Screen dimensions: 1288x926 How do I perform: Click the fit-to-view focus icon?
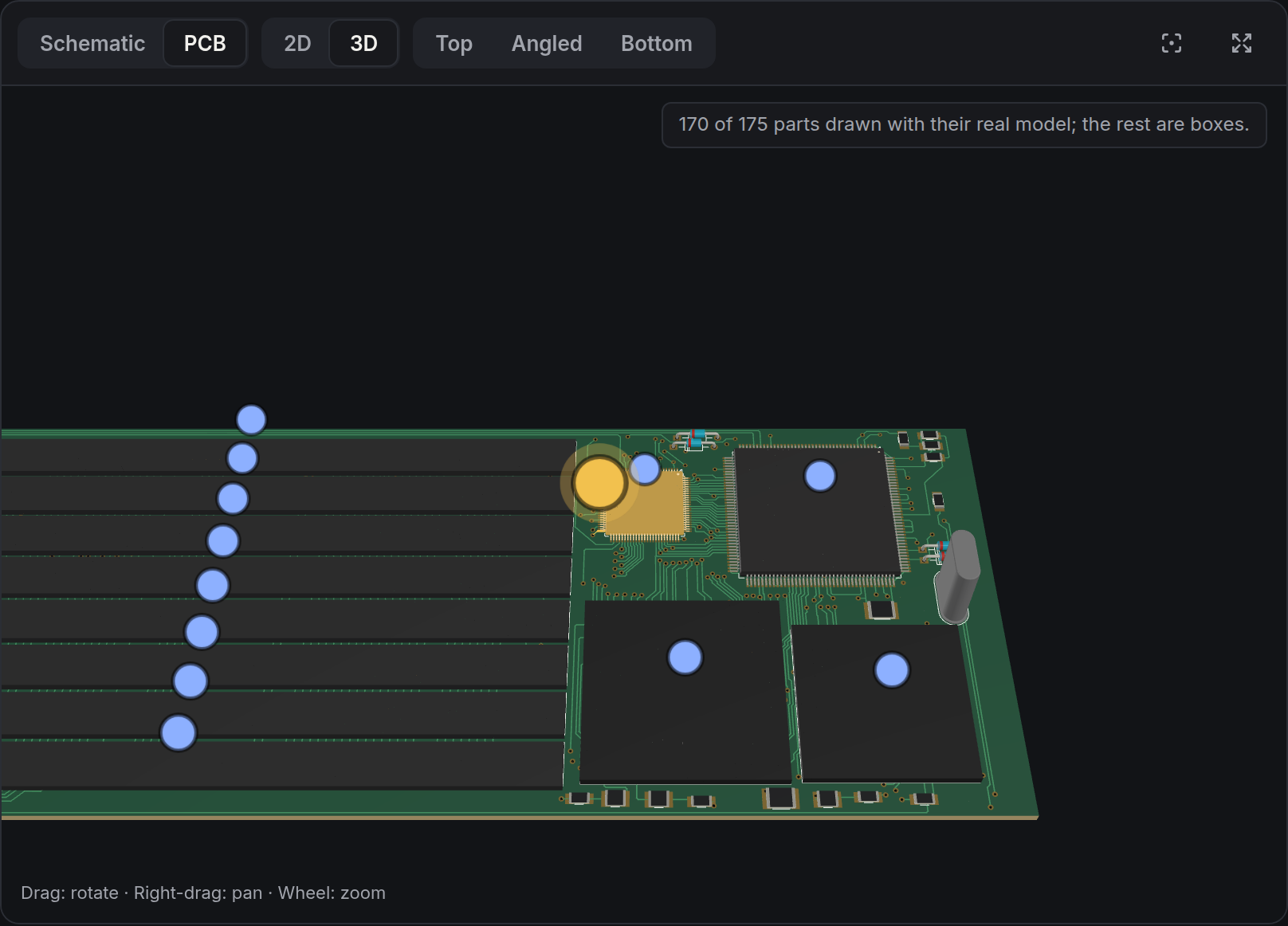[x=1171, y=43]
